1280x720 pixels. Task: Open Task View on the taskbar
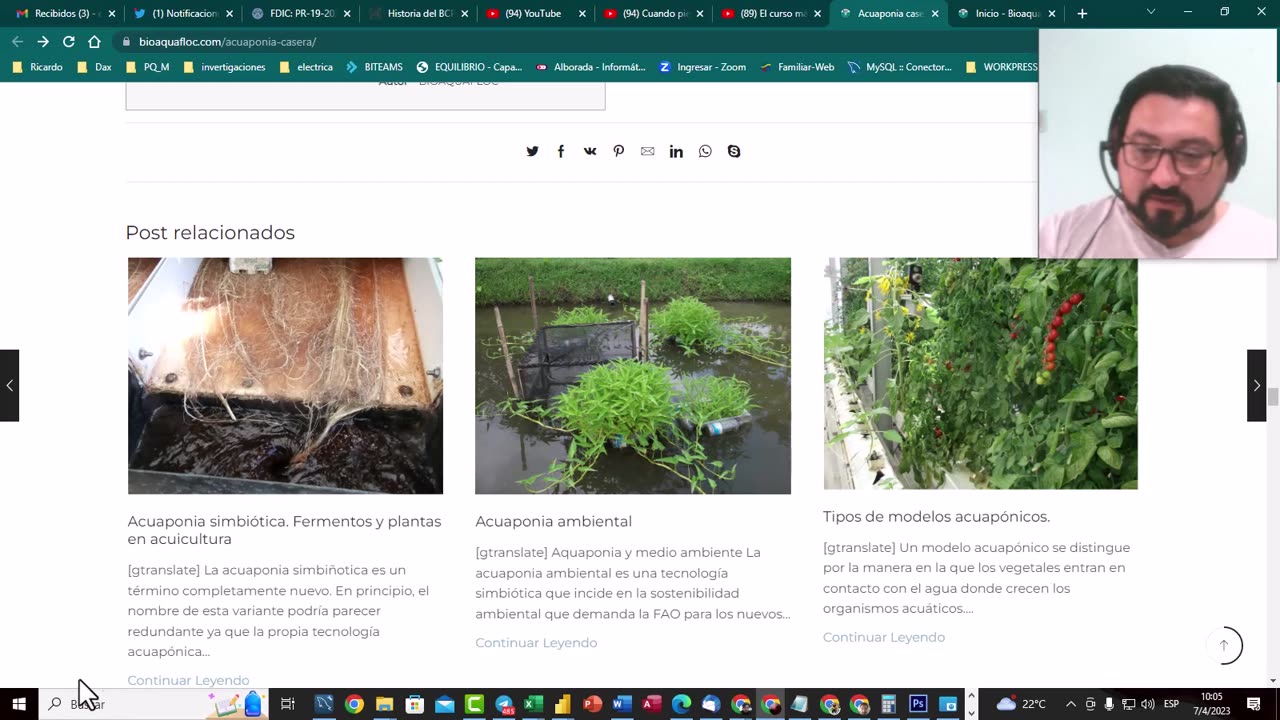[x=287, y=704]
